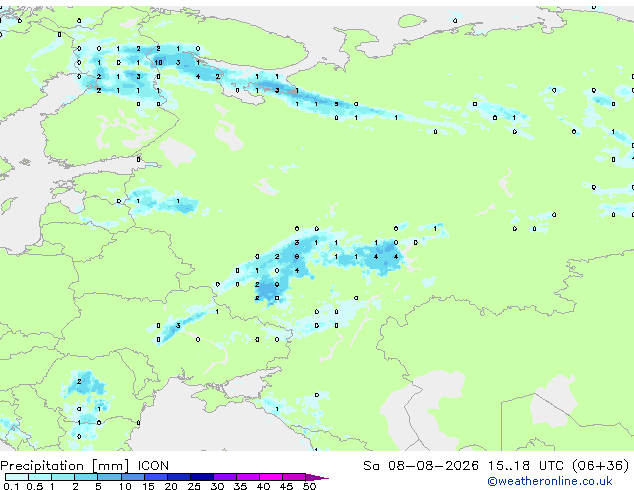This screenshot has width=634, height=490.
Task: Click the ICON model name
Action: (153, 466)
